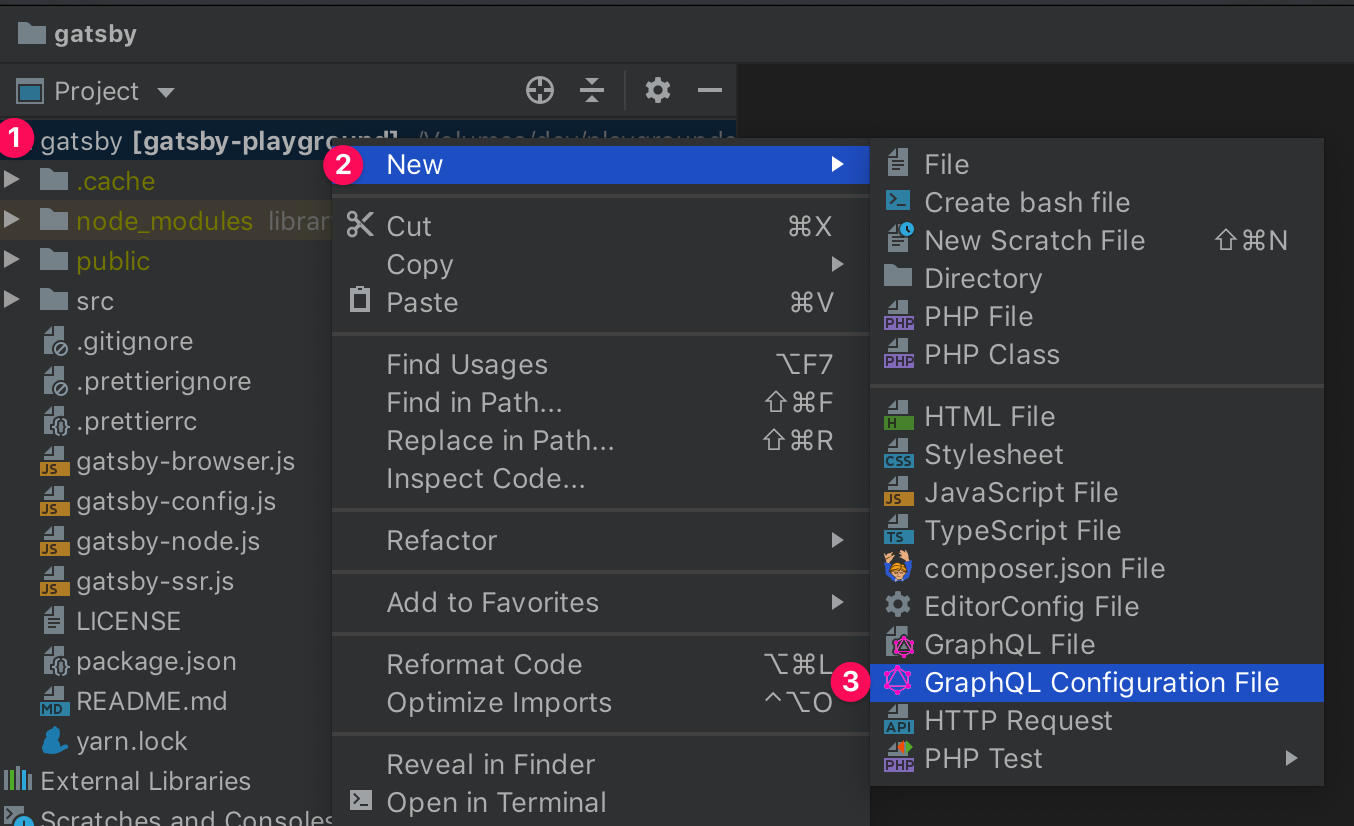This screenshot has width=1354, height=826.
Task: Click the Create bash file terminal icon
Action: (898, 201)
